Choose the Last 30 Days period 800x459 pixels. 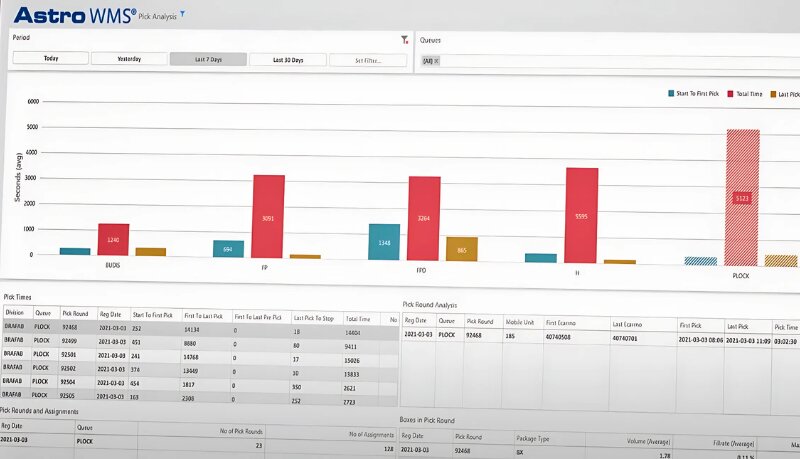pyautogui.click(x=287, y=59)
